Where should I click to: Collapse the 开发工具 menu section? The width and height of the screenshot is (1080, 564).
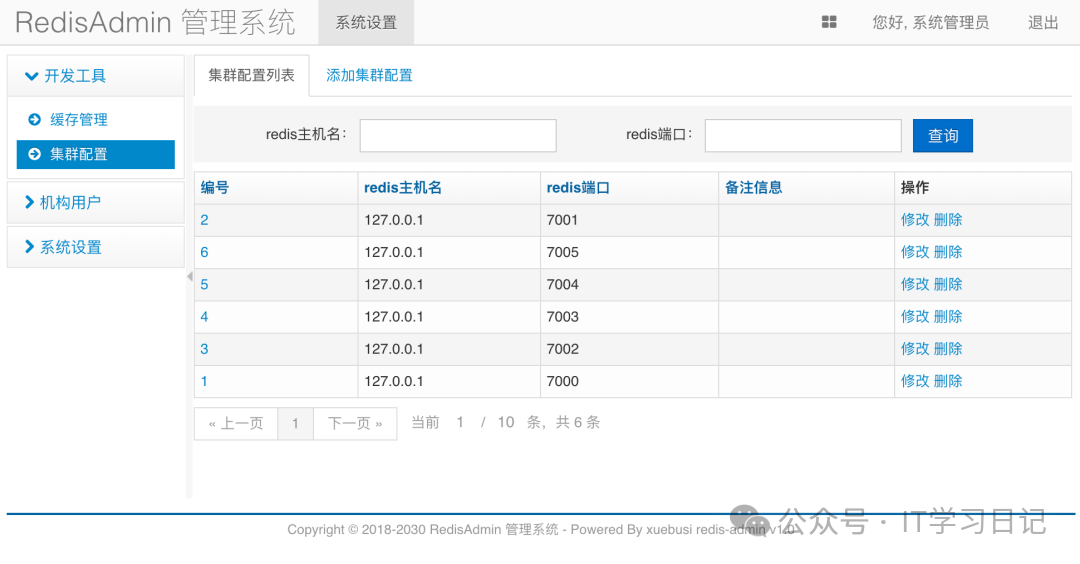click(x=96, y=76)
